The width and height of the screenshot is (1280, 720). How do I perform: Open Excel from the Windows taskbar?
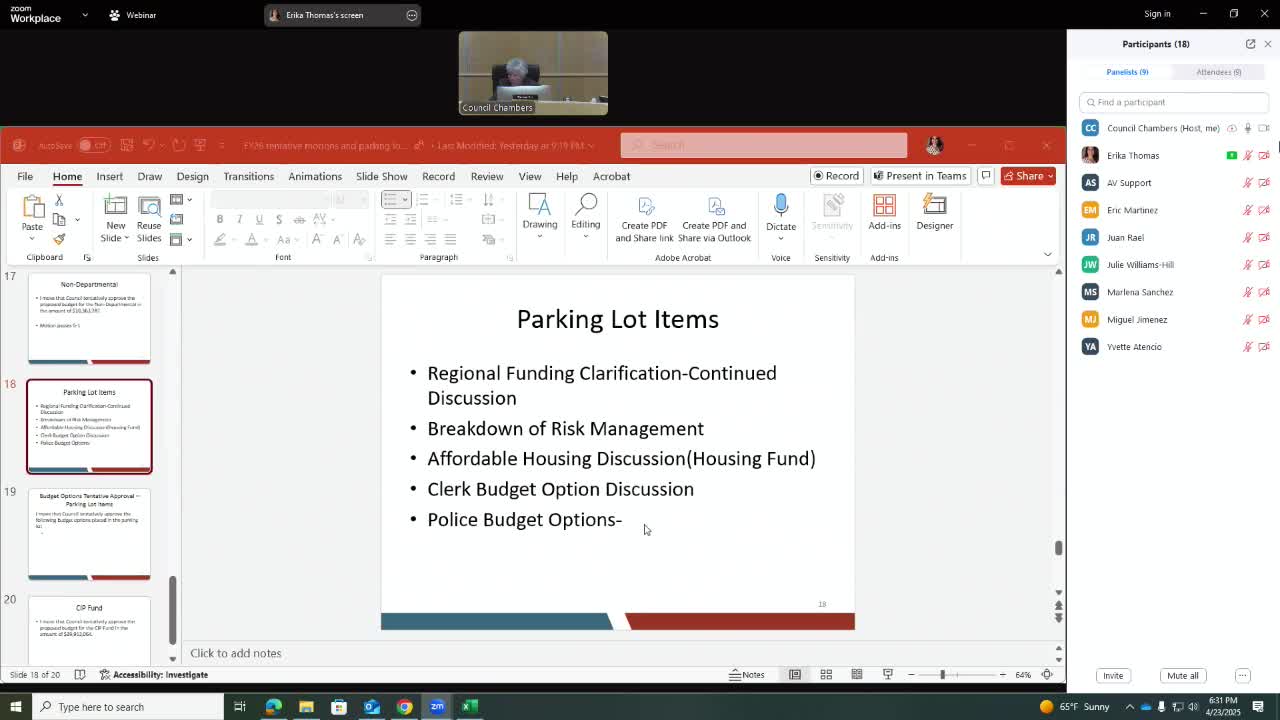469,707
